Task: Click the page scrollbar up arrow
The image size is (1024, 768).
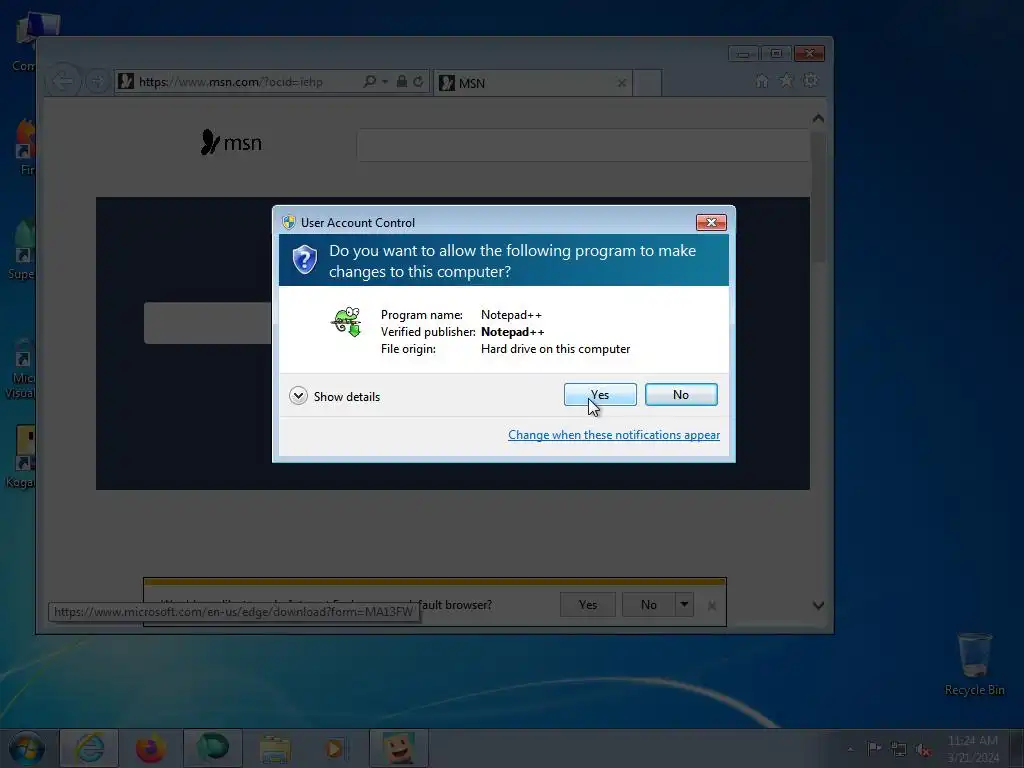Action: coord(818,118)
